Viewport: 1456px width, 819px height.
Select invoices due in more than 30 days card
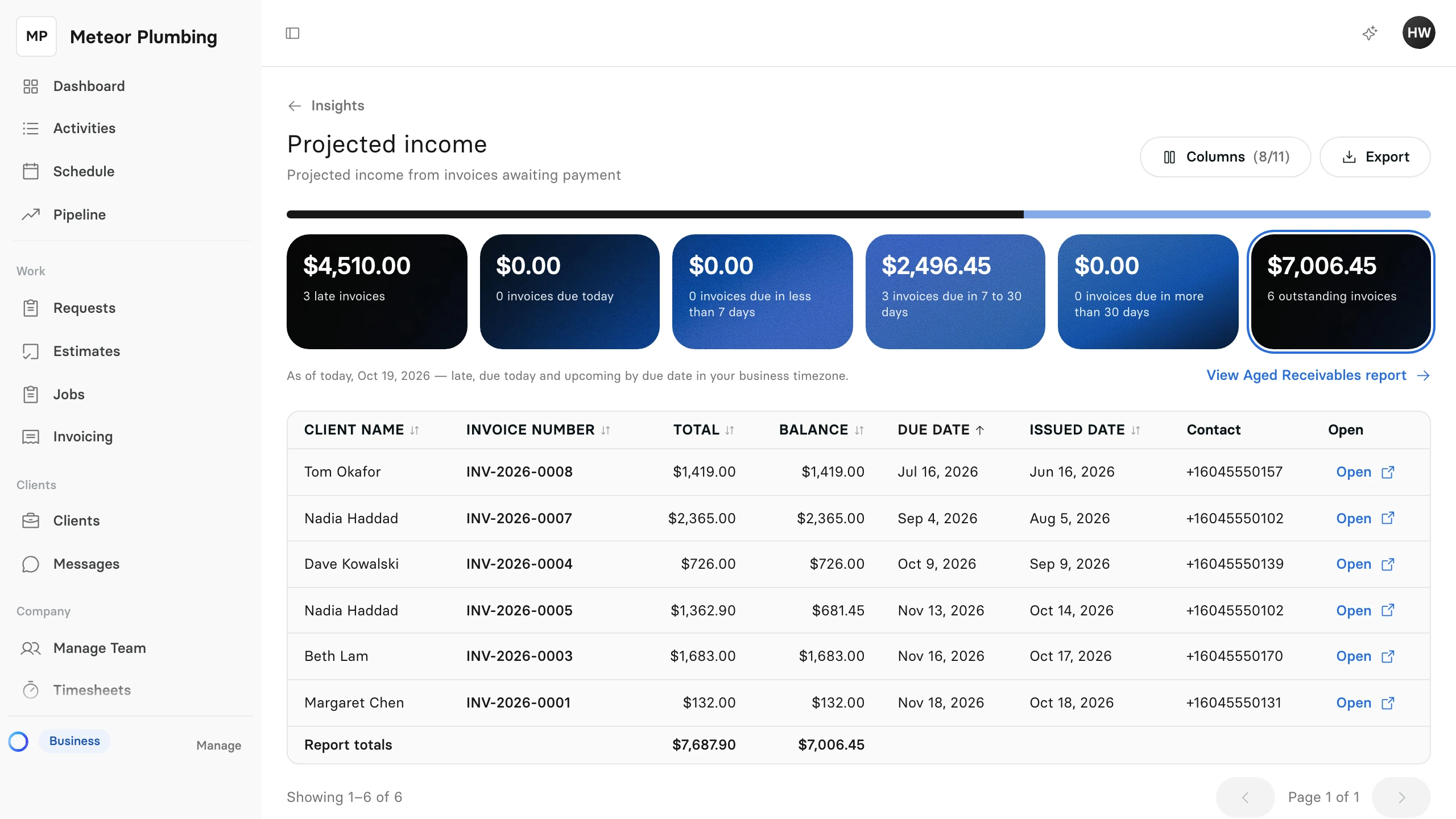1148,292
